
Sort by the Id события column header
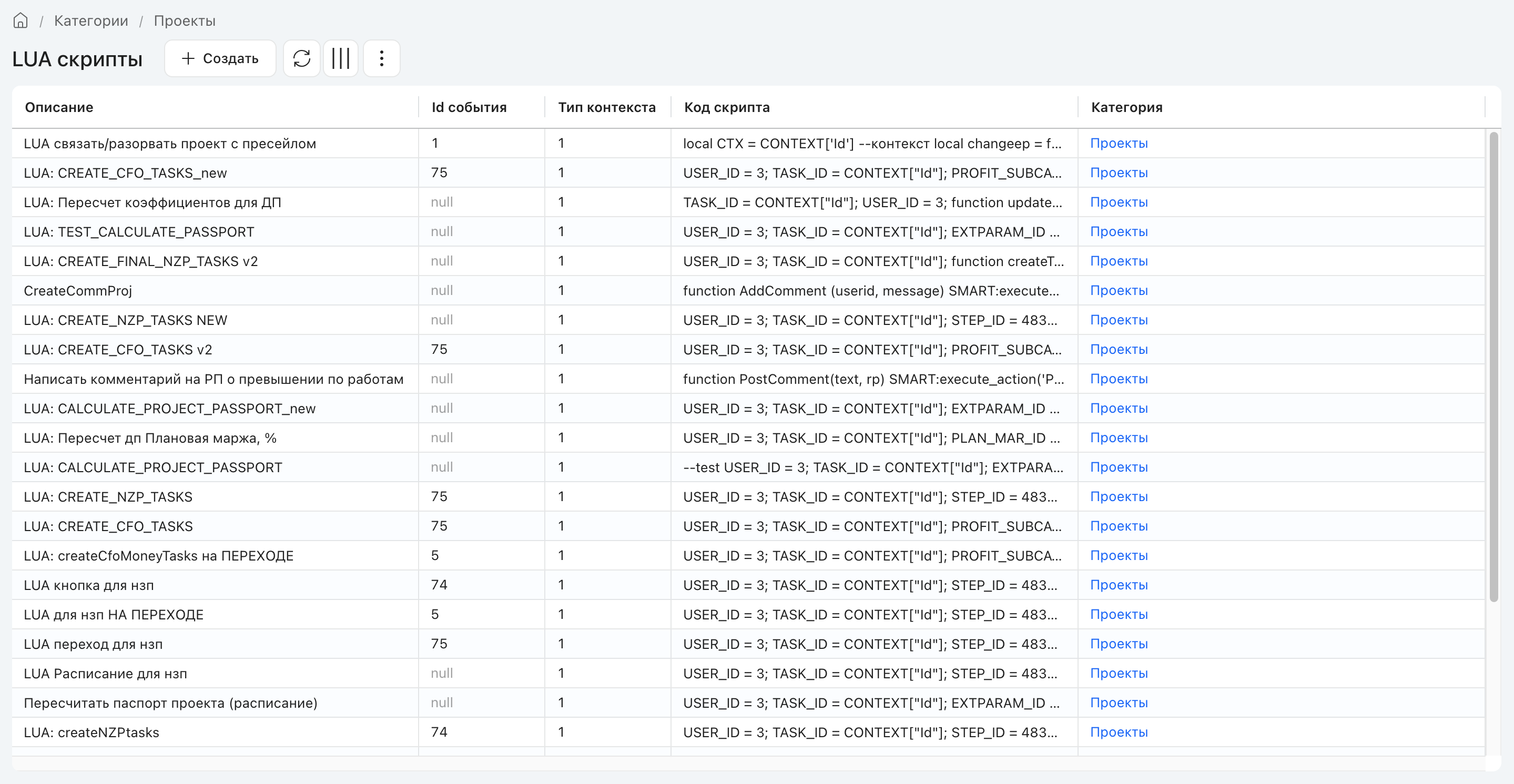[x=469, y=107]
